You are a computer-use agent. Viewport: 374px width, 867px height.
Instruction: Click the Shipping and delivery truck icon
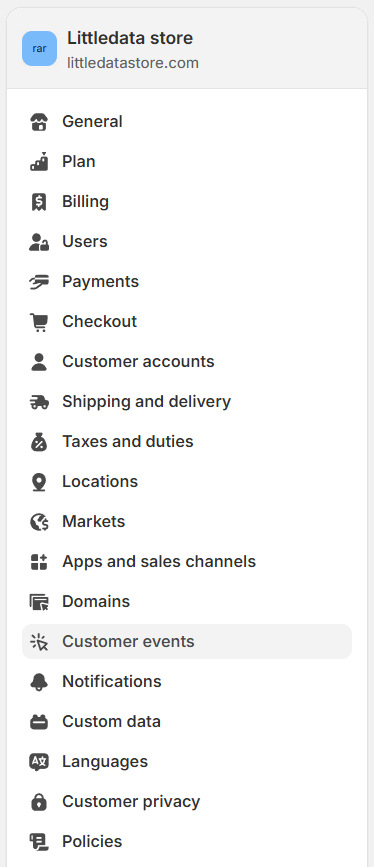pos(39,402)
